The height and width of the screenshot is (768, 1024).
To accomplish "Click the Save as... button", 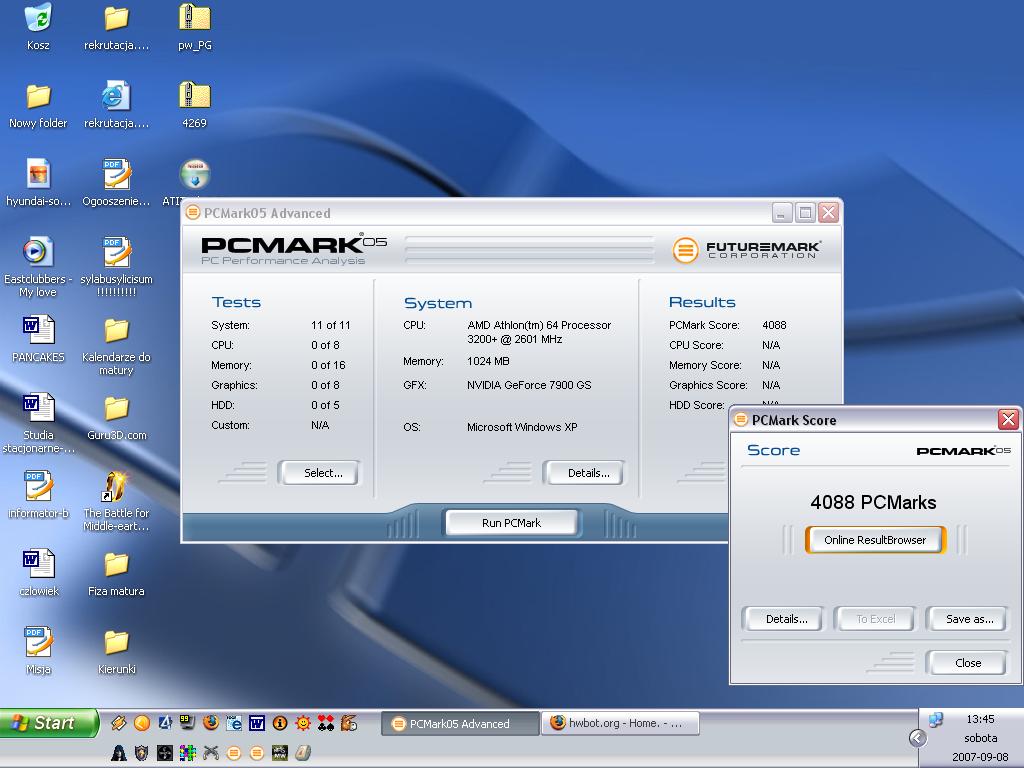I will coord(967,619).
